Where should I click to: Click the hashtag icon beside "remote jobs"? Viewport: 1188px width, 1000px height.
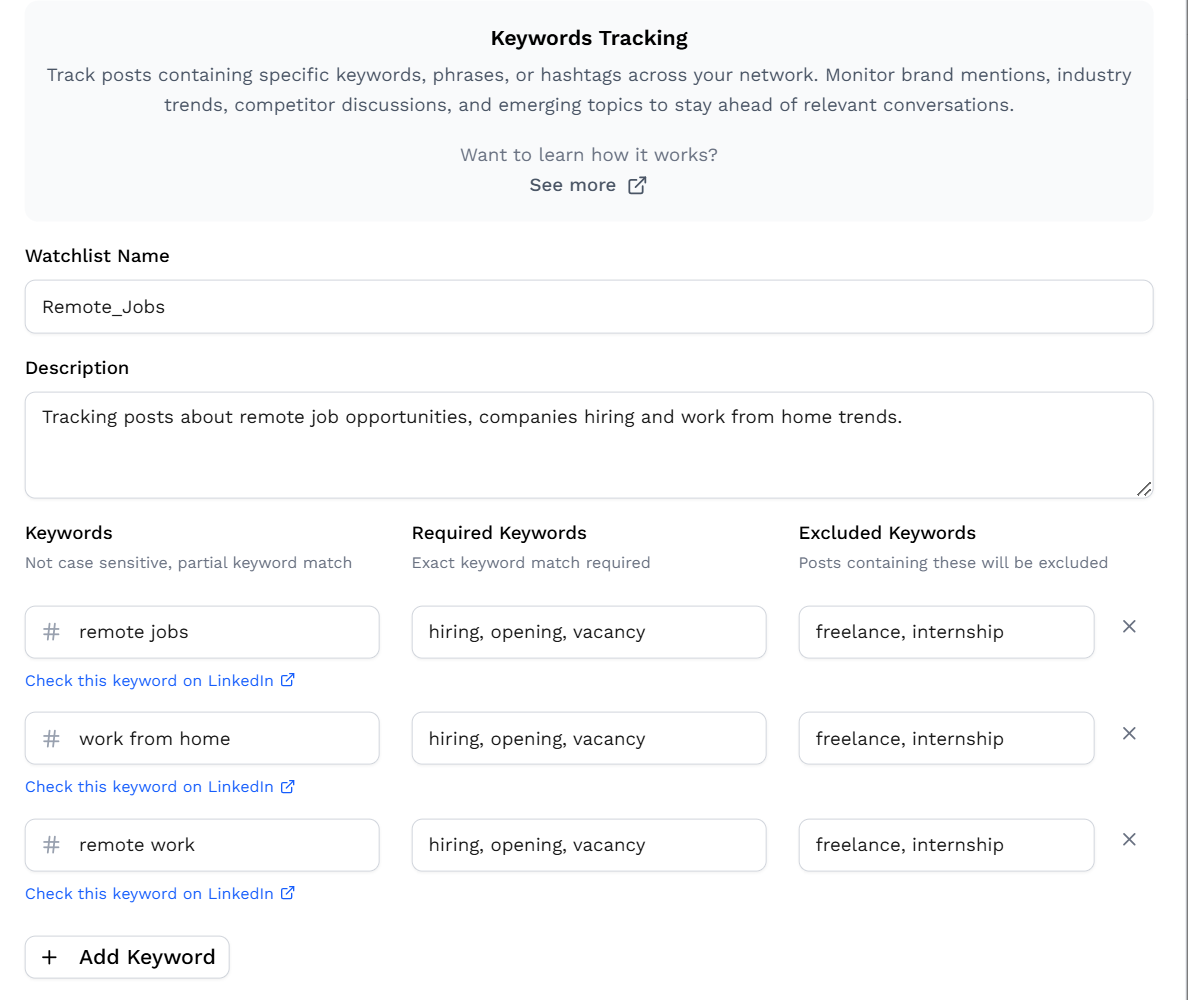point(50,632)
